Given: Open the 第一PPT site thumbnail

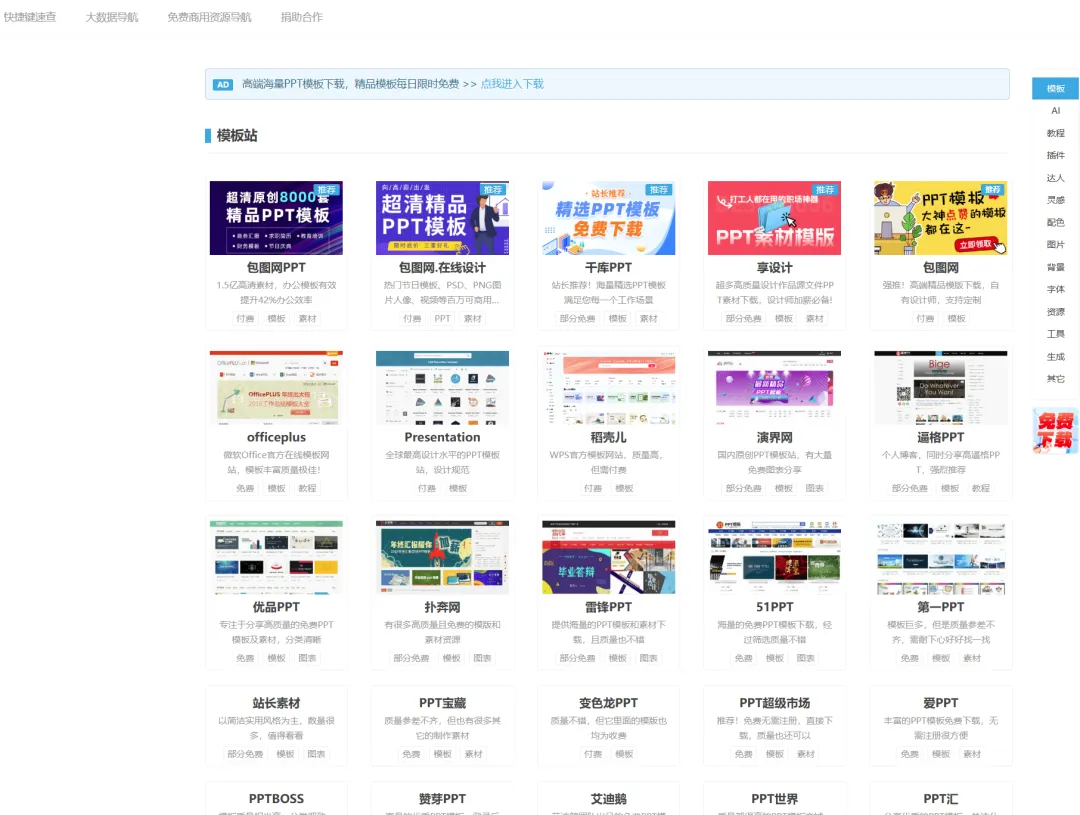Looking at the screenshot, I should 940,557.
